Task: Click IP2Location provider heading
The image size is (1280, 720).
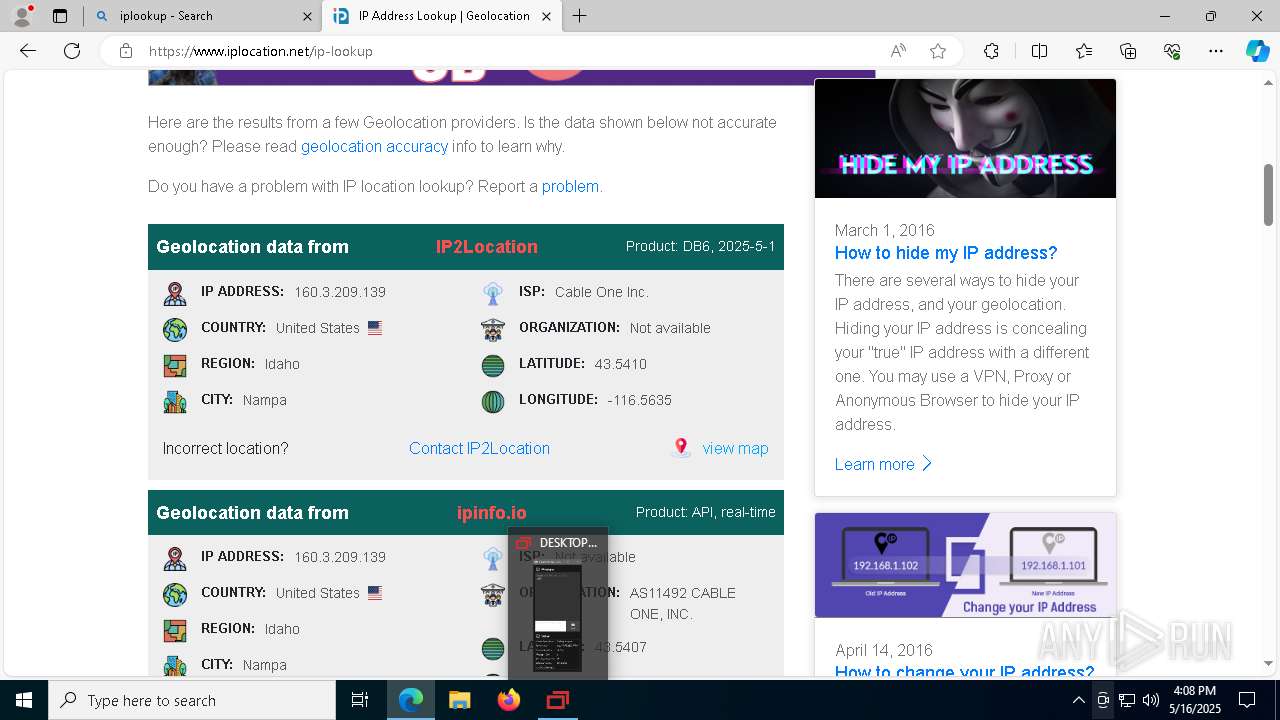Action: click(487, 247)
